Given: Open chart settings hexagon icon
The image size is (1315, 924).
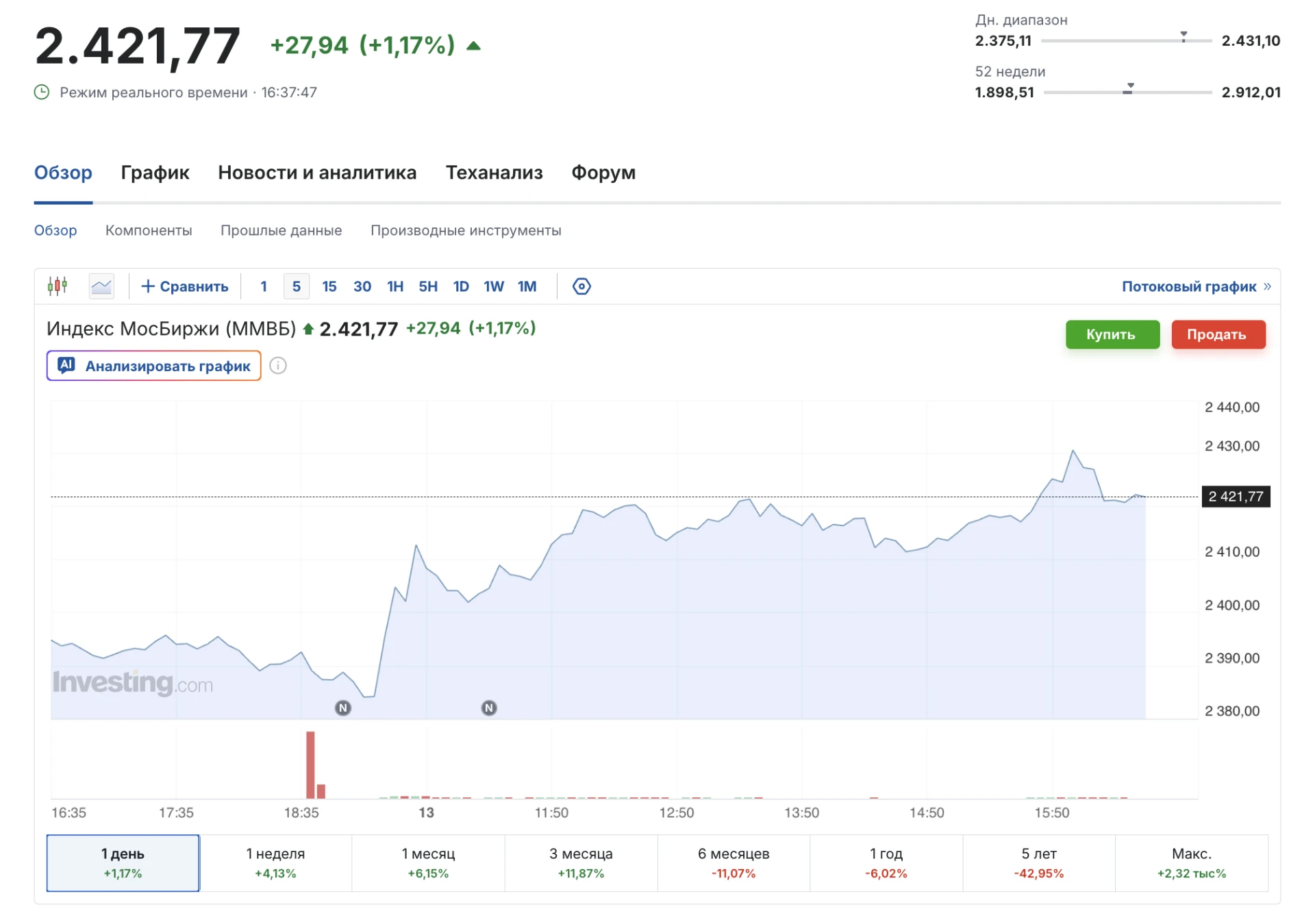Looking at the screenshot, I should [x=581, y=286].
